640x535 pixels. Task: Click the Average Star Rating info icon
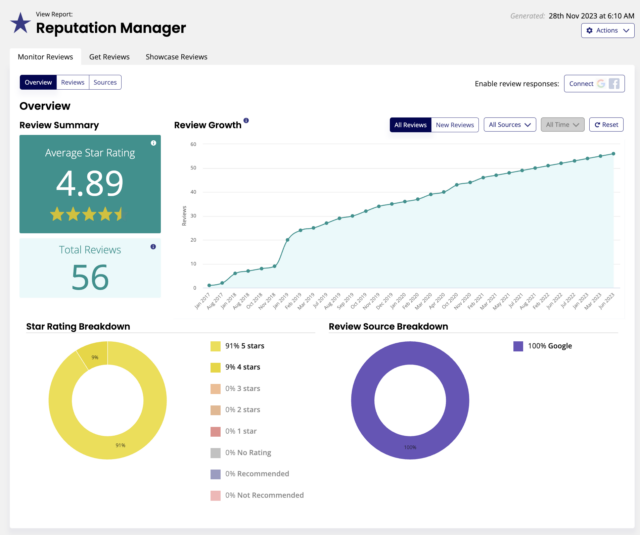pos(153,143)
